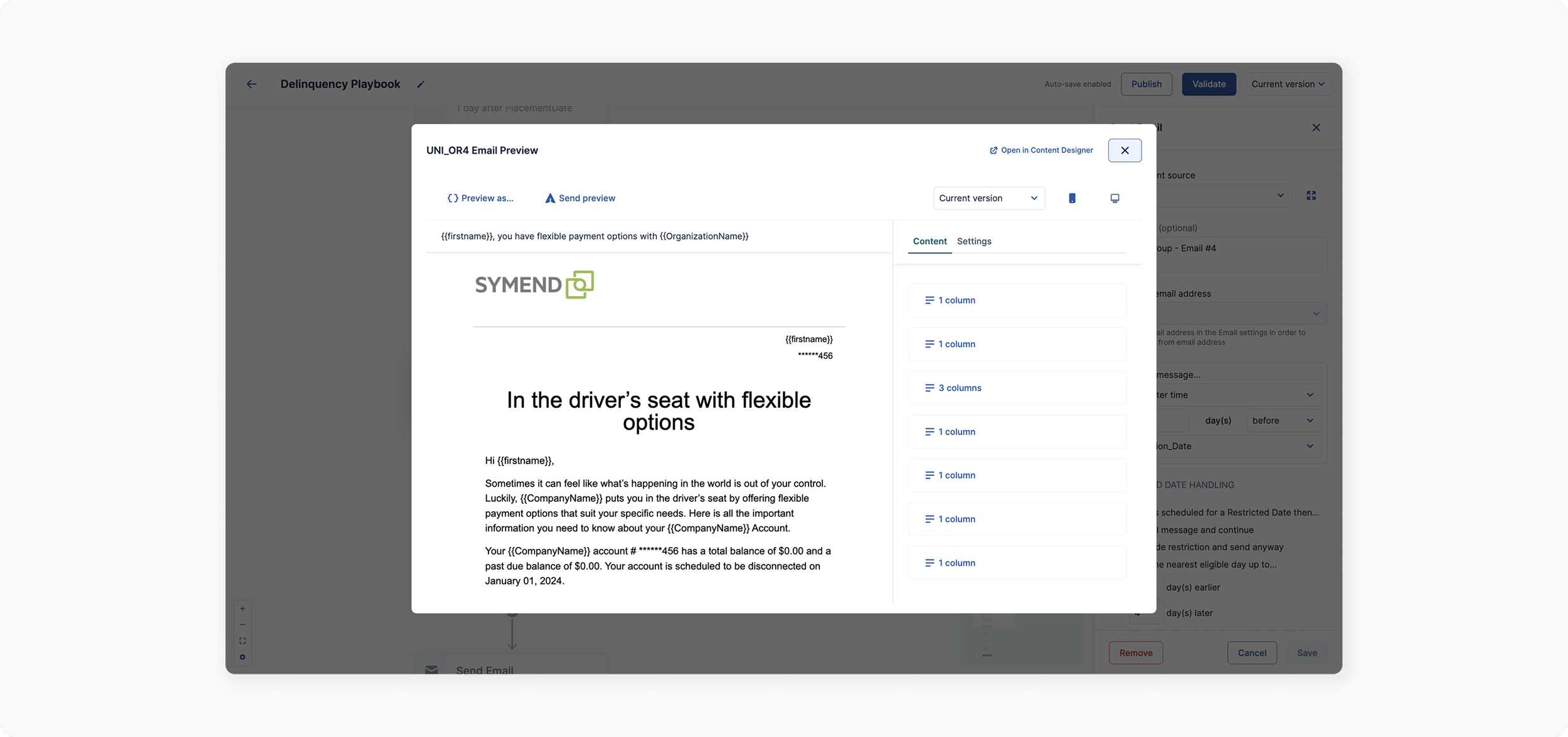Click the Preview as... button
Image resolution: width=1568 pixels, height=737 pixels.
pyautogui.click(x=480, y=198)
